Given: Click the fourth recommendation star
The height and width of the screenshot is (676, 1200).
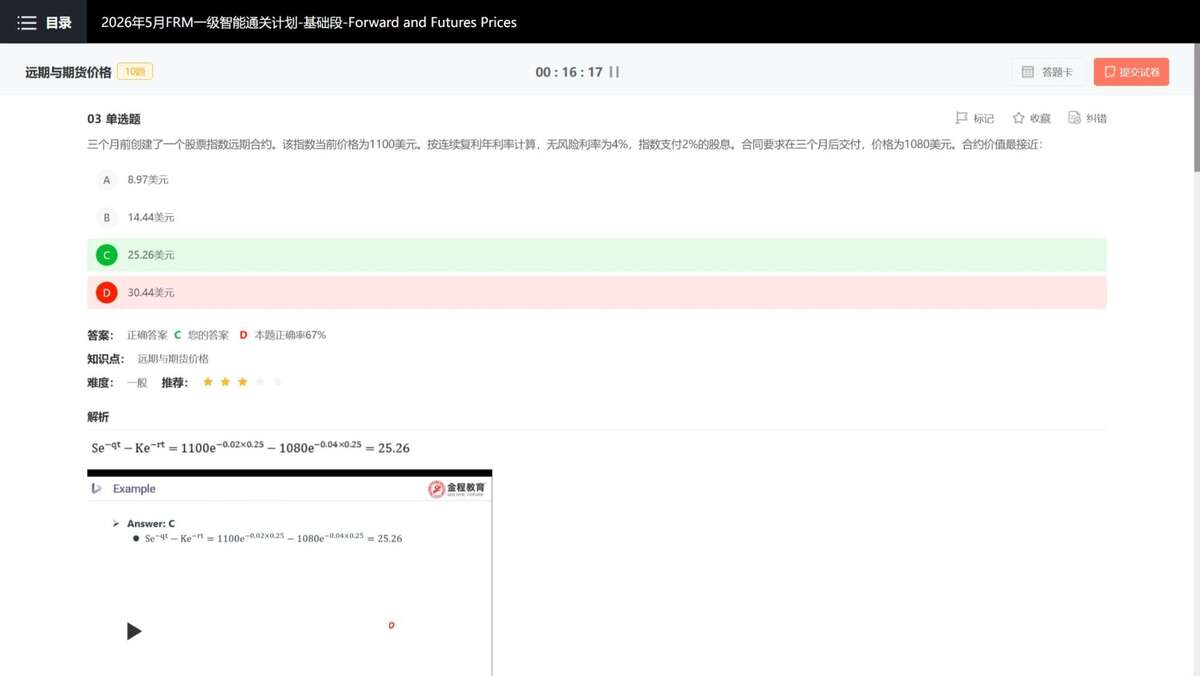Looking at the screenshot, I should [260, 382].
